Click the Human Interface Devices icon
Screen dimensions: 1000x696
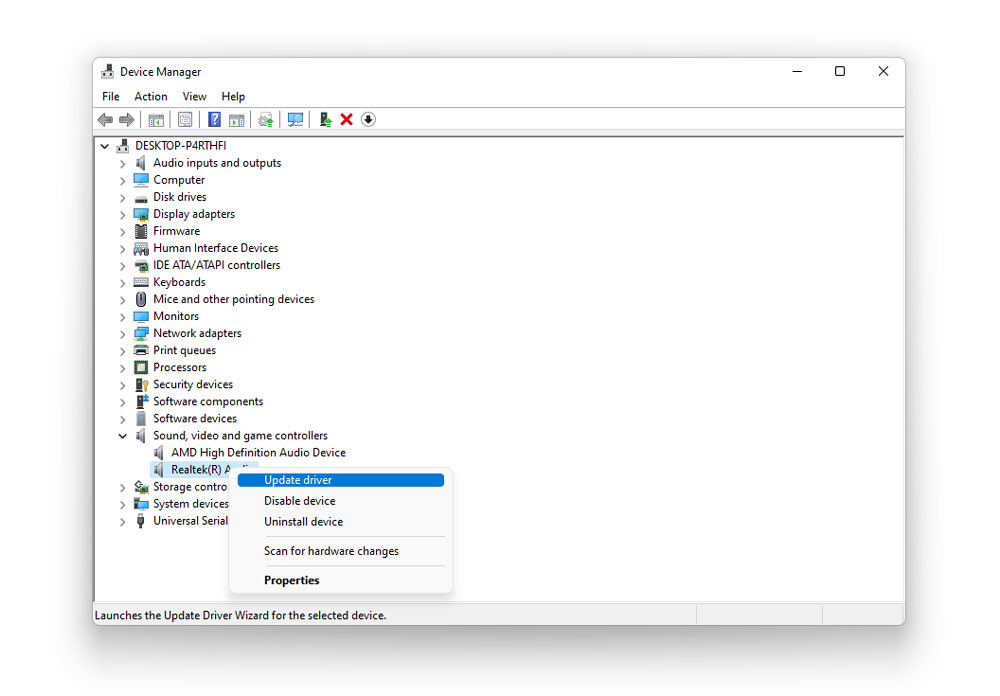(141, 248)
